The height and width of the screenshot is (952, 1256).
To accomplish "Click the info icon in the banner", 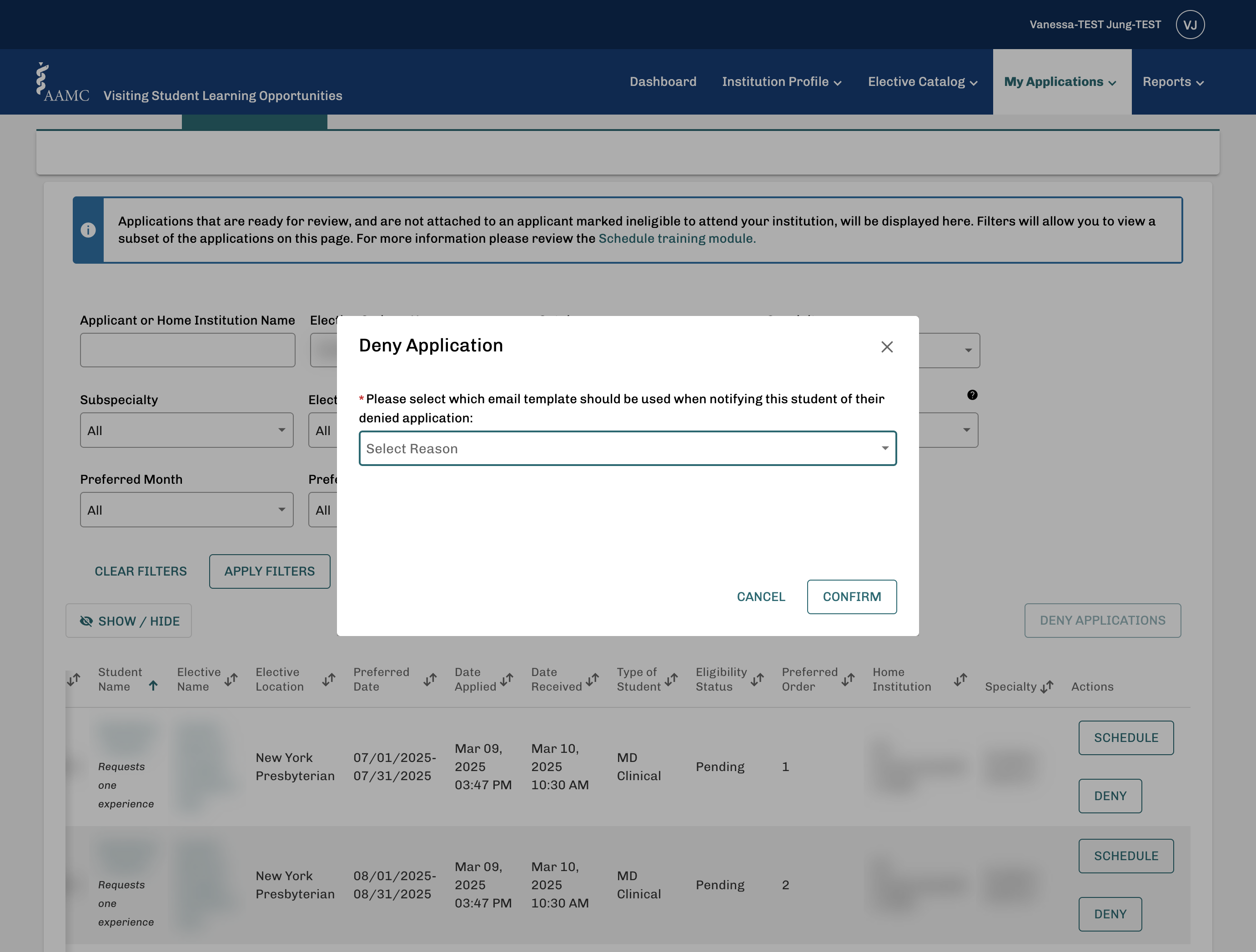I will (x=88, y=230).
